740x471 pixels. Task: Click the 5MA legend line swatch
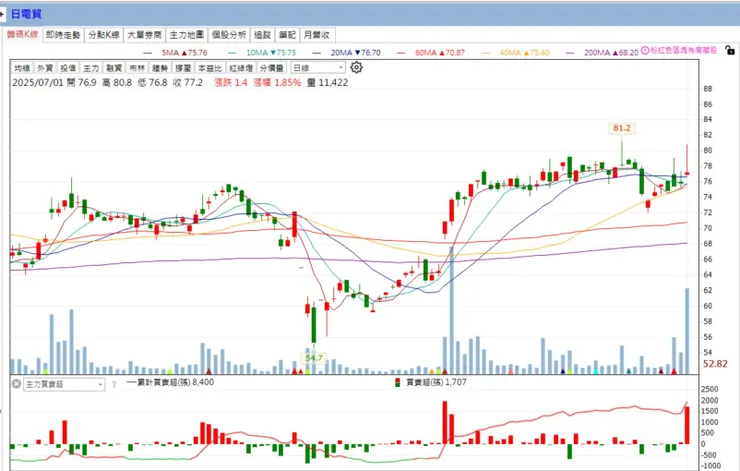click(x=148, y=53)
